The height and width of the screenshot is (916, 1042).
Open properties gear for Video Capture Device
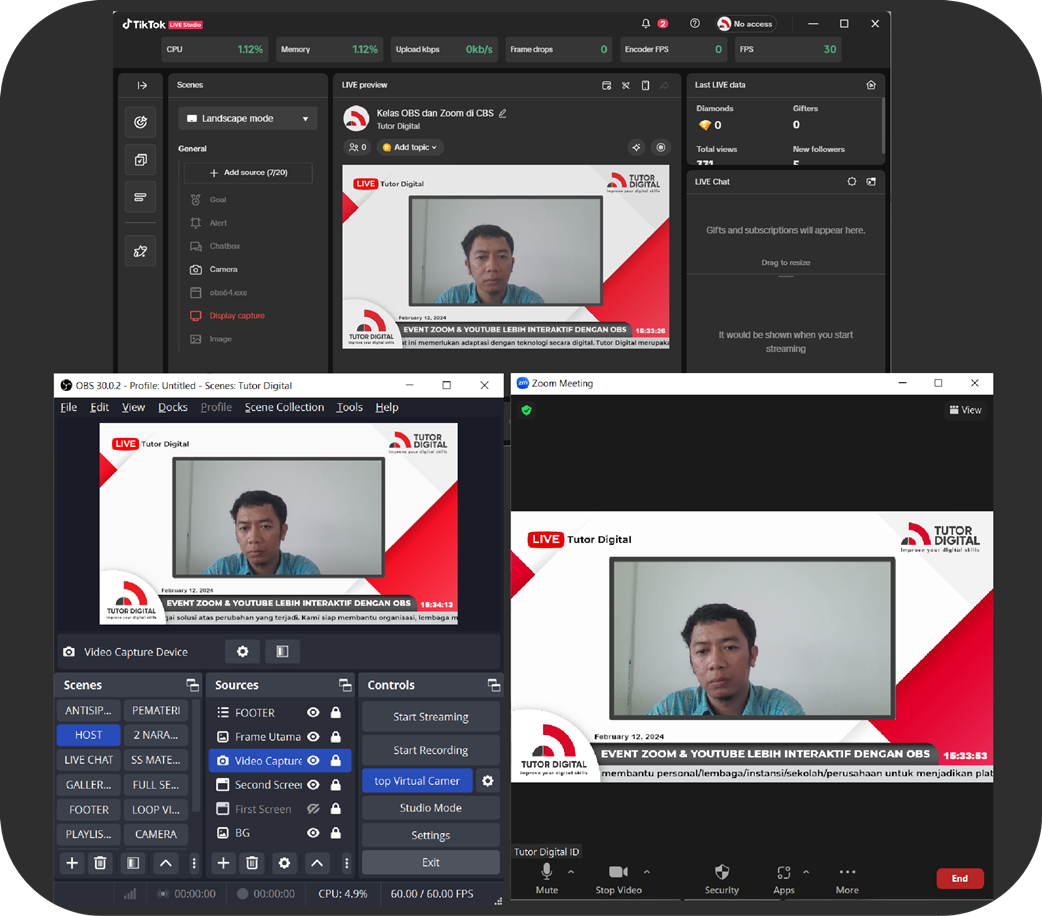coord(242,652)
